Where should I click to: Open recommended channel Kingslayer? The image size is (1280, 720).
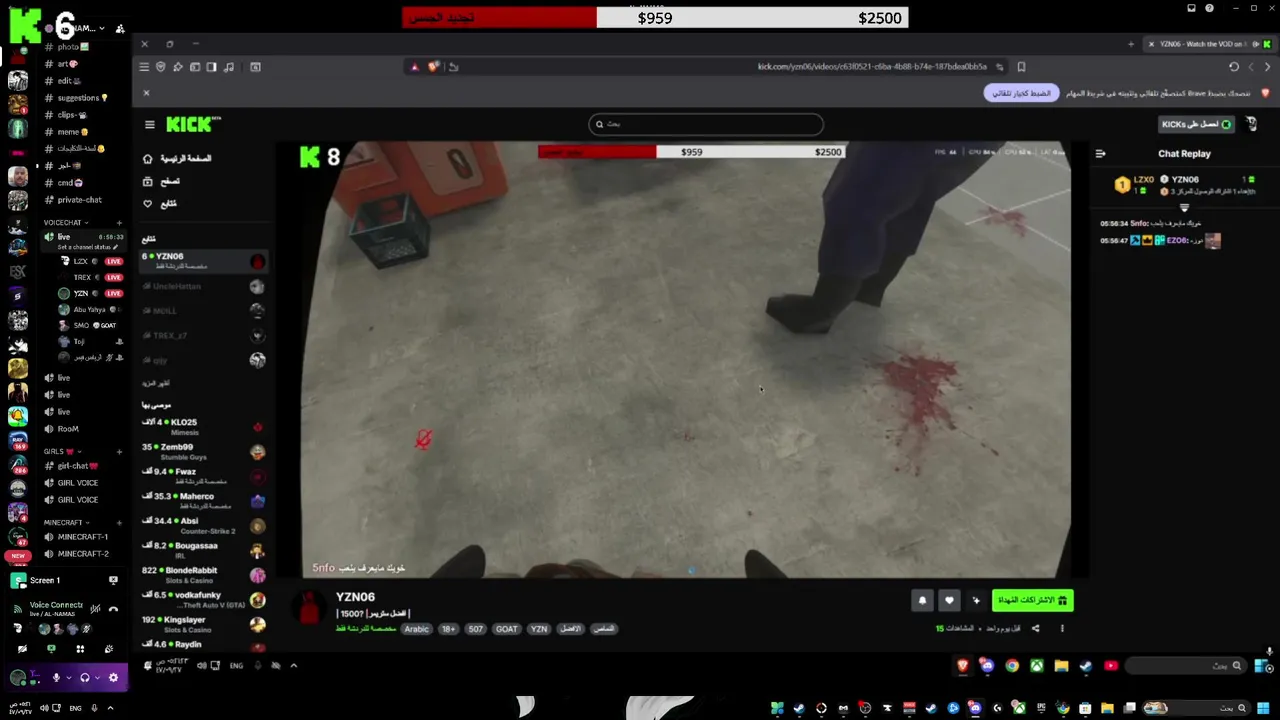click(203, 624)
